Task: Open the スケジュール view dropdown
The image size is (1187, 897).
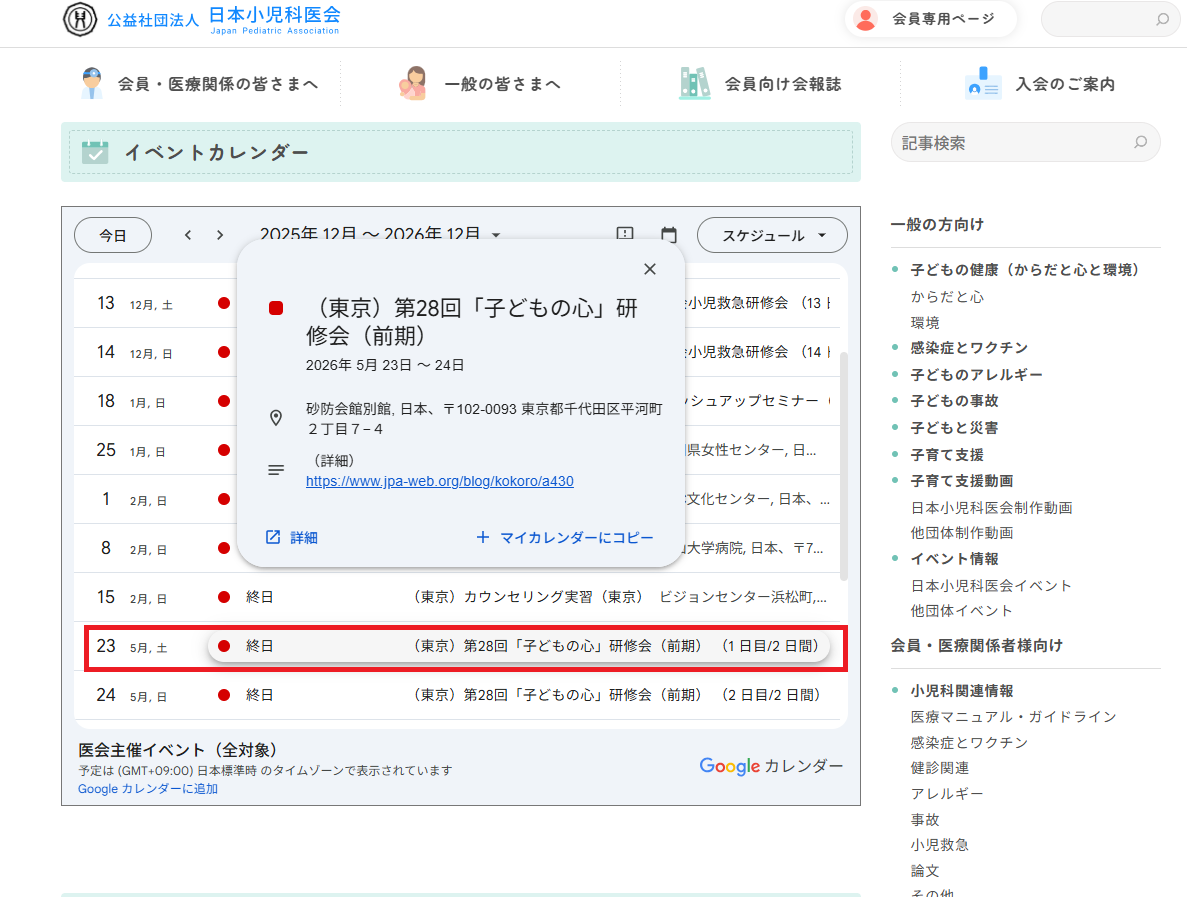Action: click(x=772, y=235)
